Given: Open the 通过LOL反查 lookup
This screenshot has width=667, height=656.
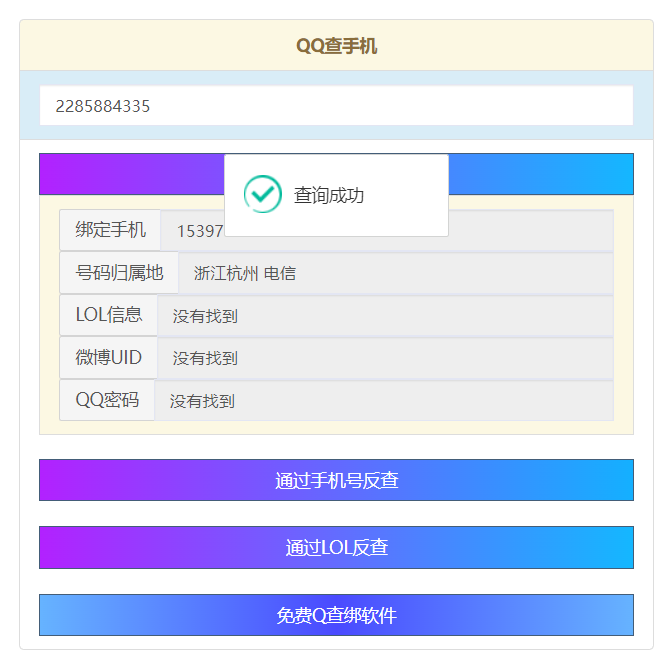Looking at the screenshot, I should pyautogui.click(x=336, y=547).
